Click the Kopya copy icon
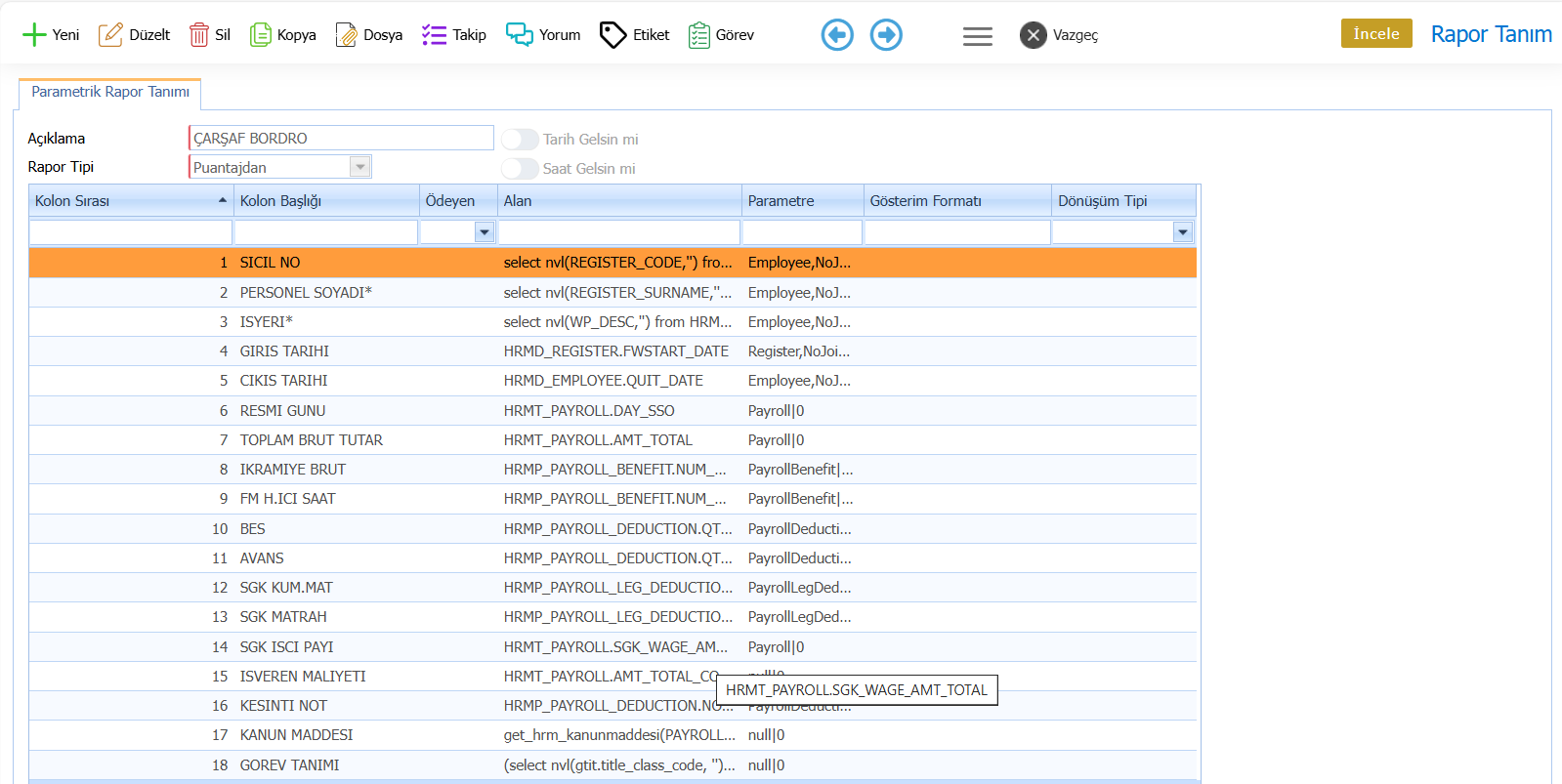This screenshot has width=1562, height=784. pos(260,35)
